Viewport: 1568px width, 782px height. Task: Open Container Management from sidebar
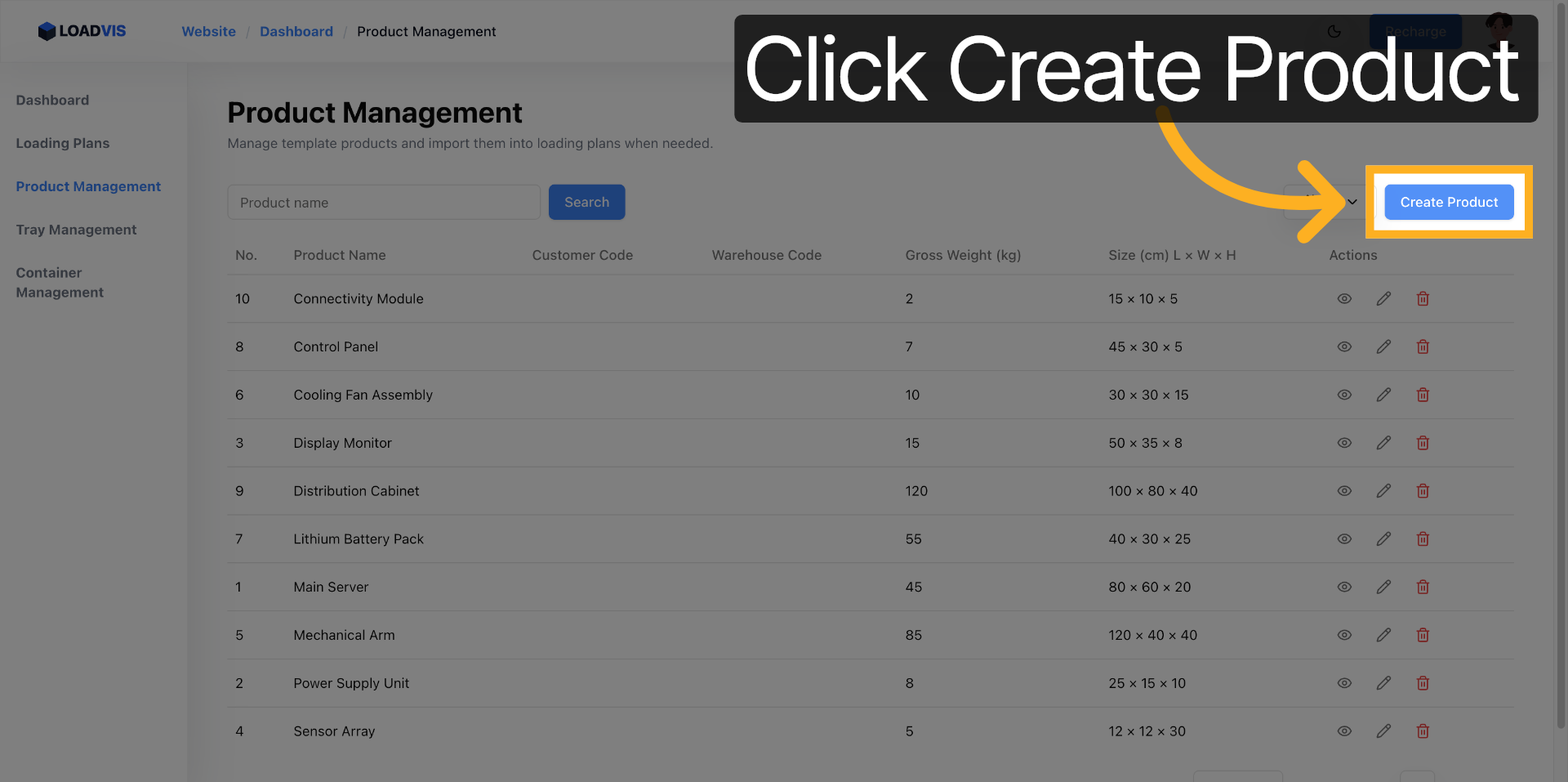60,283
